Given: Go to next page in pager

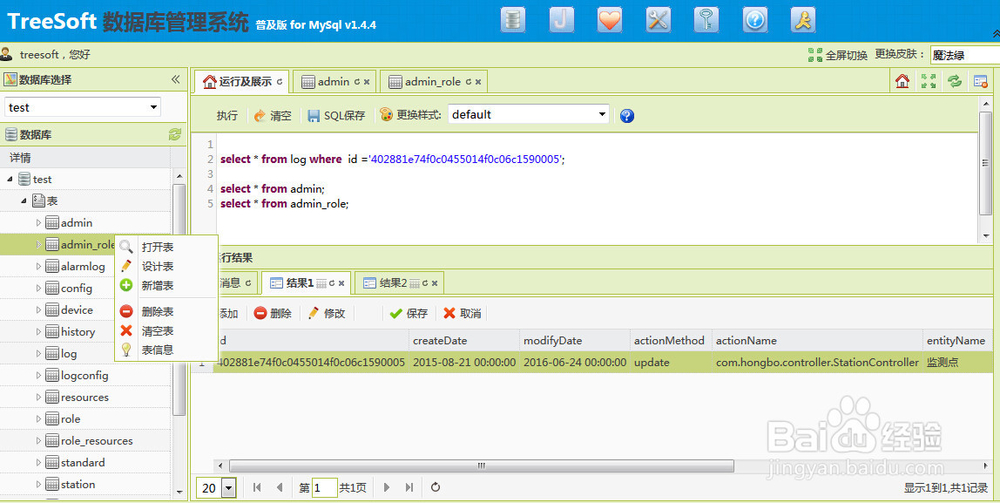Looking at the screenshot, I should [x=386, y=488].
